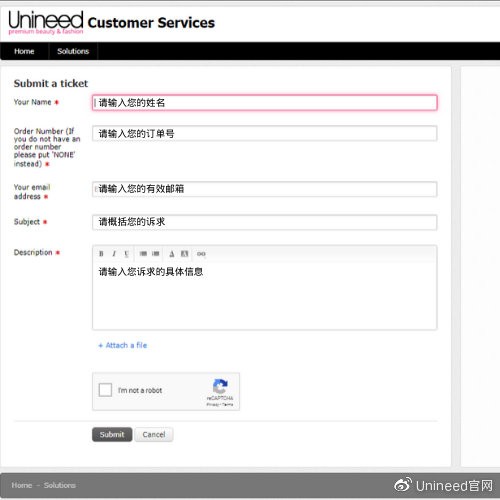Screen dimensions: 500x500
Task: Focus the Order Number input field
Action: pos(265,134)
